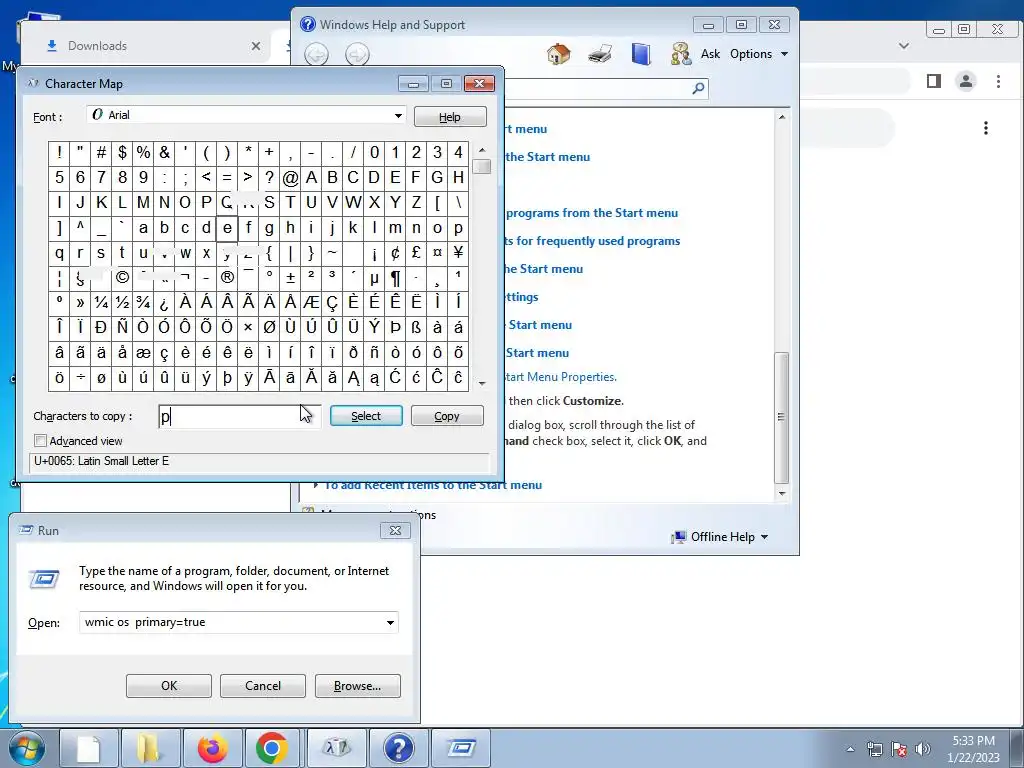This screenshot has height=768, width=1024.
Task: Click the print icon in Help and Support
Action: pyautogui.click(x=600, y=54)
